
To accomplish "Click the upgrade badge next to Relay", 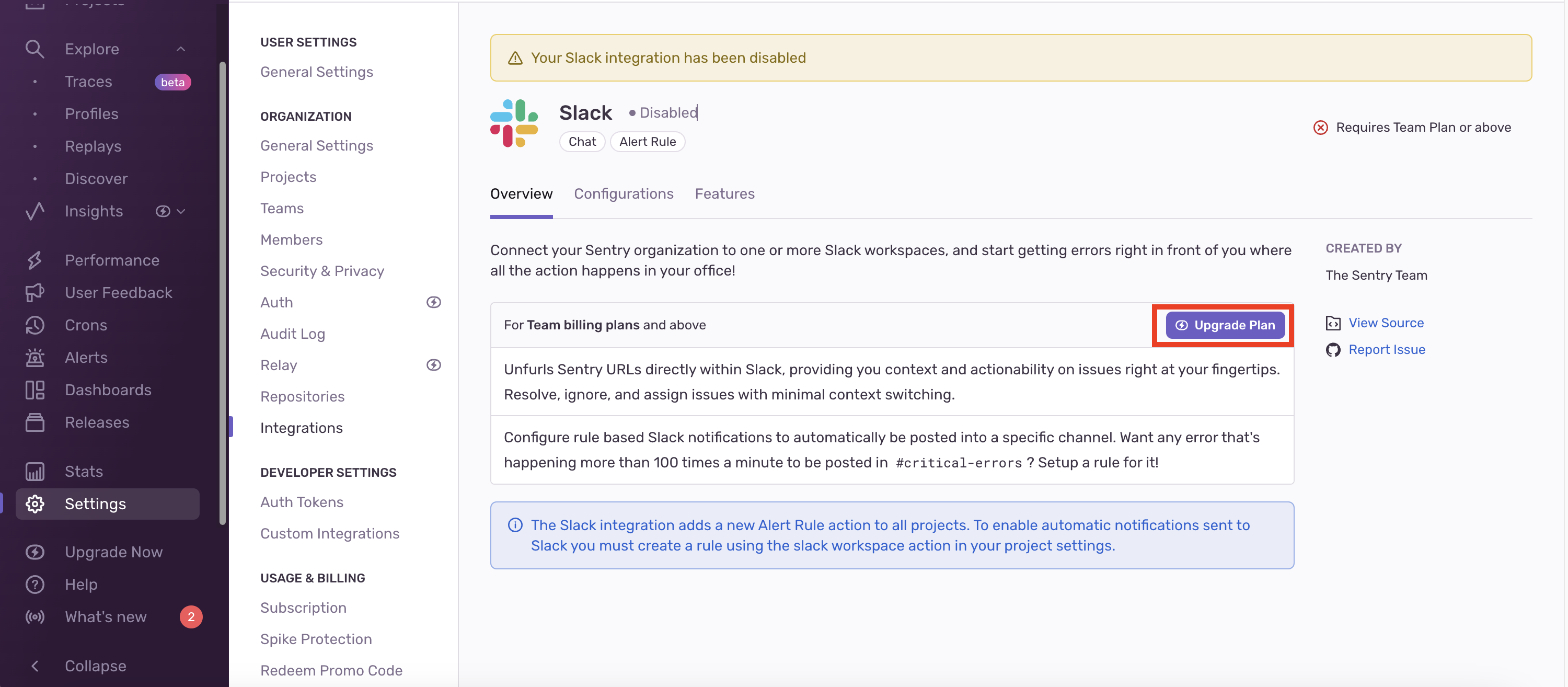I will pyautogui.click(x=433, y=365).
